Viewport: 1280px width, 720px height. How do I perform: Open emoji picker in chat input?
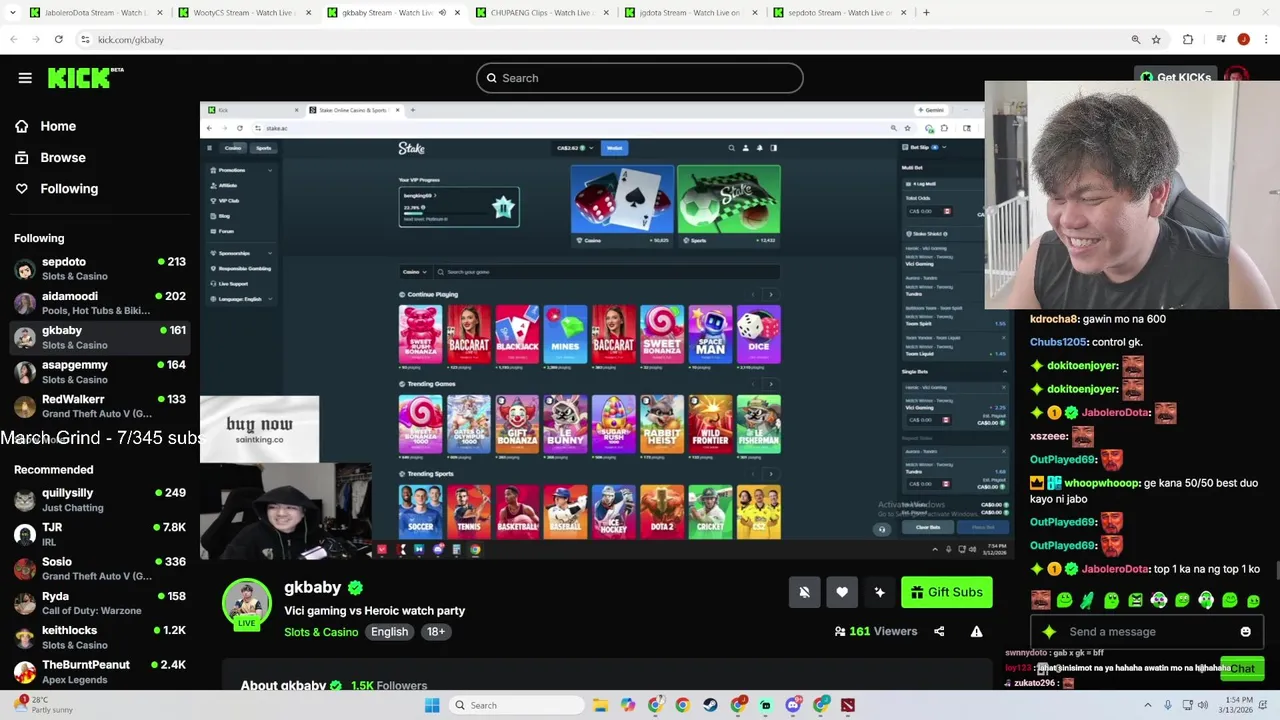pyautogui.click(x=1245, y=631)
